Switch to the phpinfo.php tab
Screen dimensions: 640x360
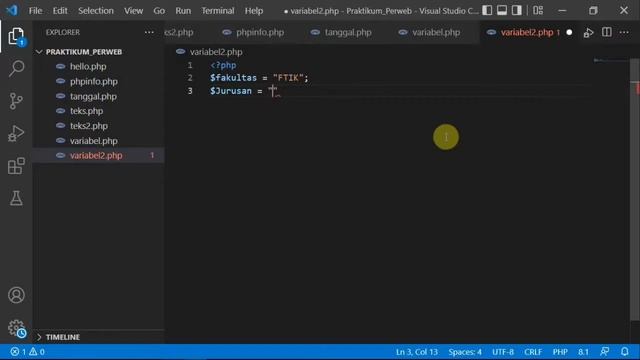click(x=253, y=32)
